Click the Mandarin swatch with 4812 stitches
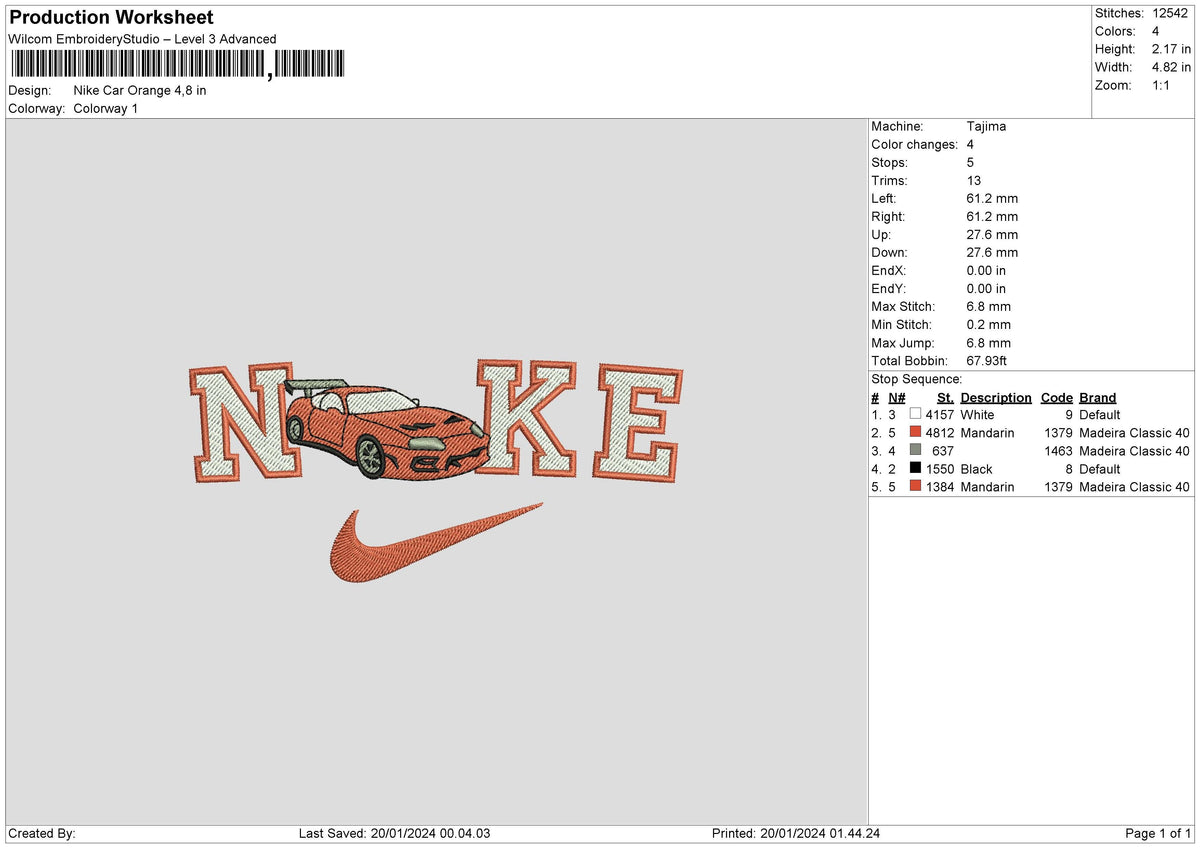 click(915, 432)
